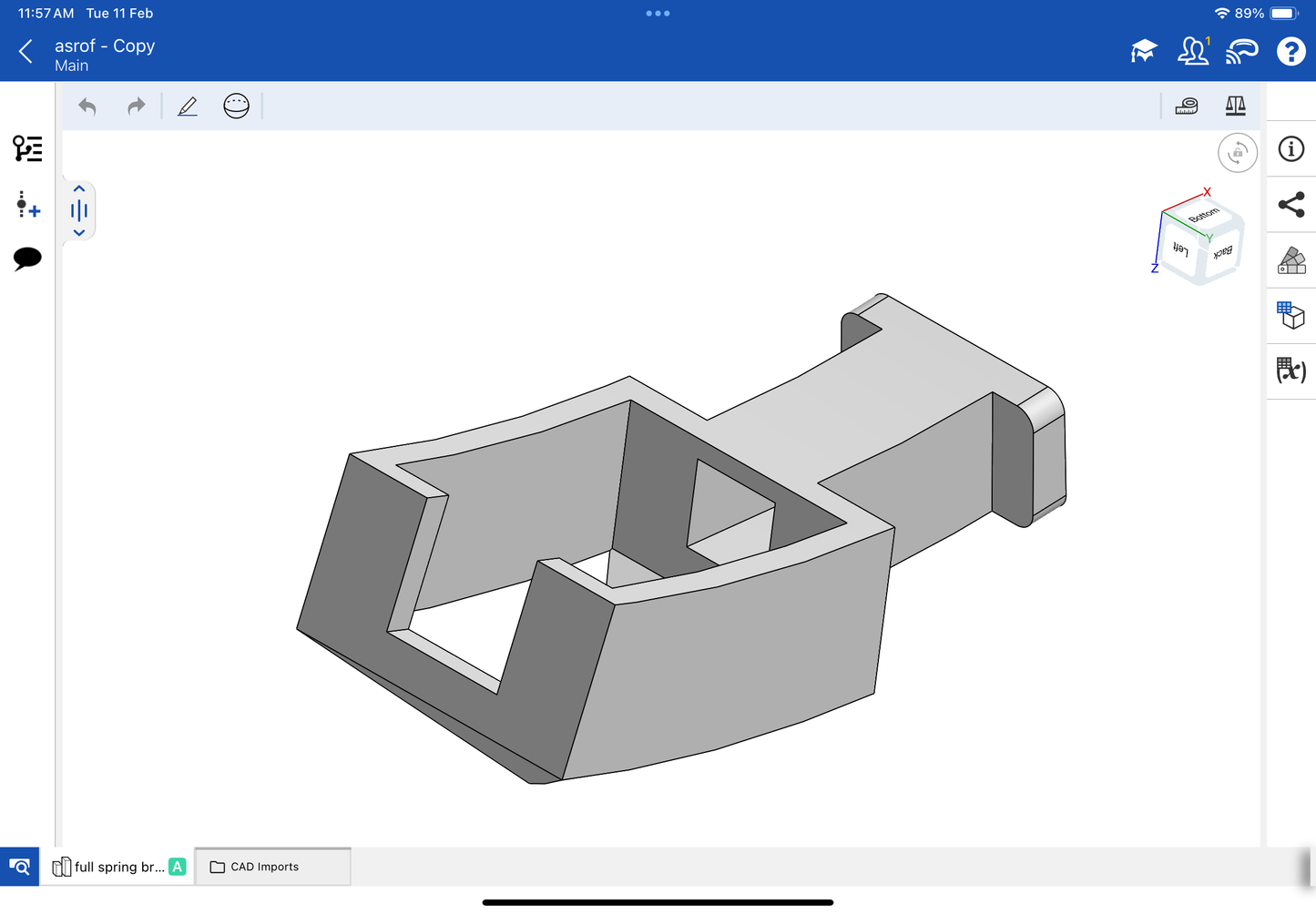Select the Sketch pencil tool
Image resolution: width=1316 pixels, height=914 pixels.
coord(188,107)
